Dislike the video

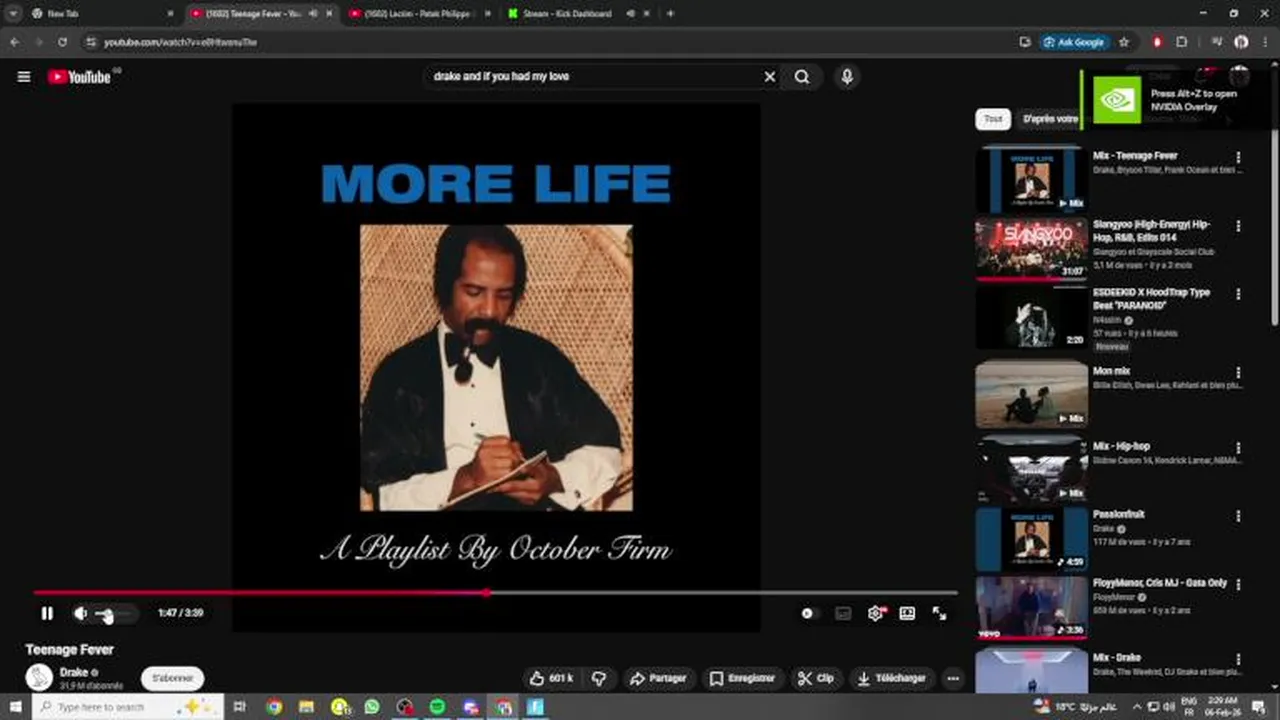[x=599, y=678]
